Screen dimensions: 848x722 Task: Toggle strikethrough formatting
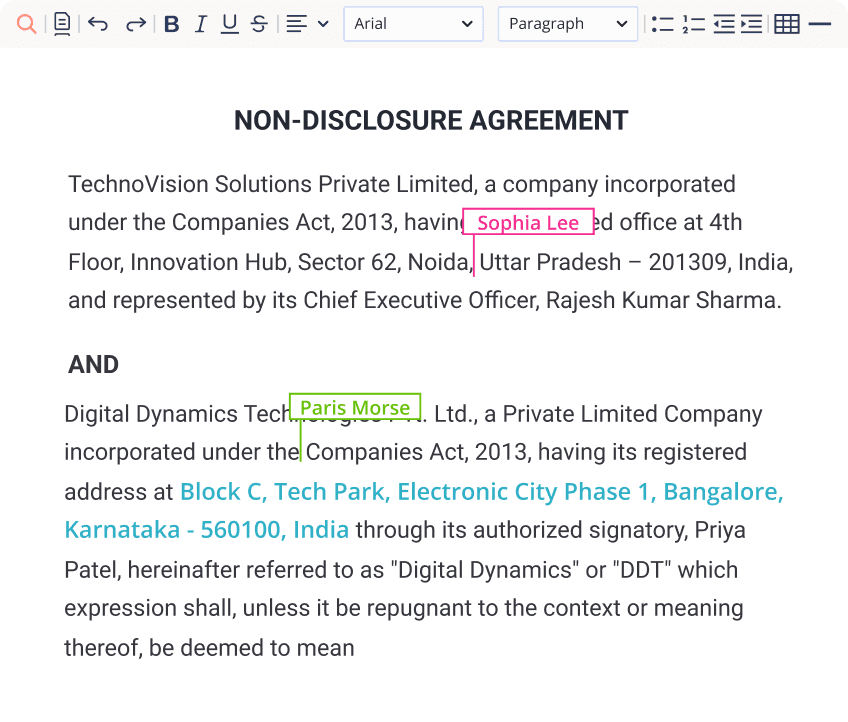(x=259, y=24)
